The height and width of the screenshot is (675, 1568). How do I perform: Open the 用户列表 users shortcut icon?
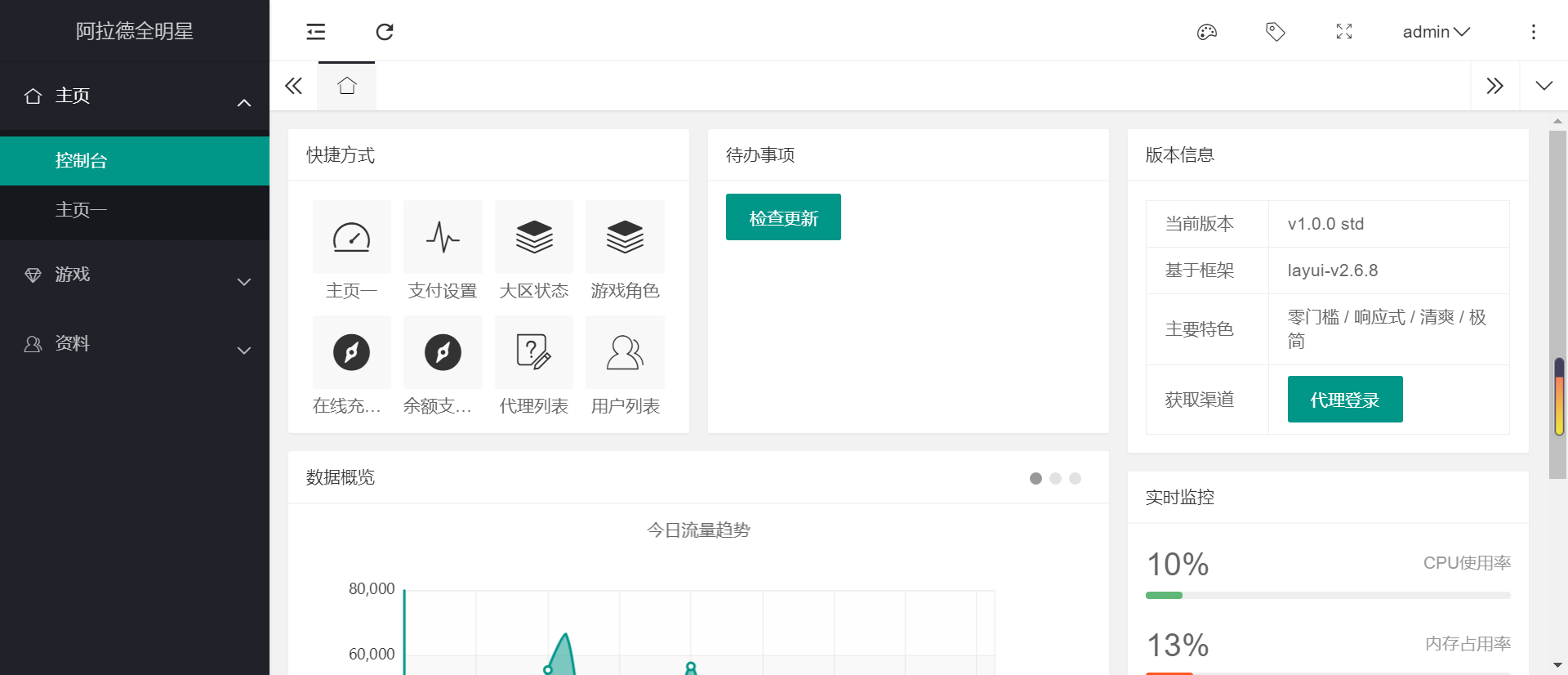626,352
